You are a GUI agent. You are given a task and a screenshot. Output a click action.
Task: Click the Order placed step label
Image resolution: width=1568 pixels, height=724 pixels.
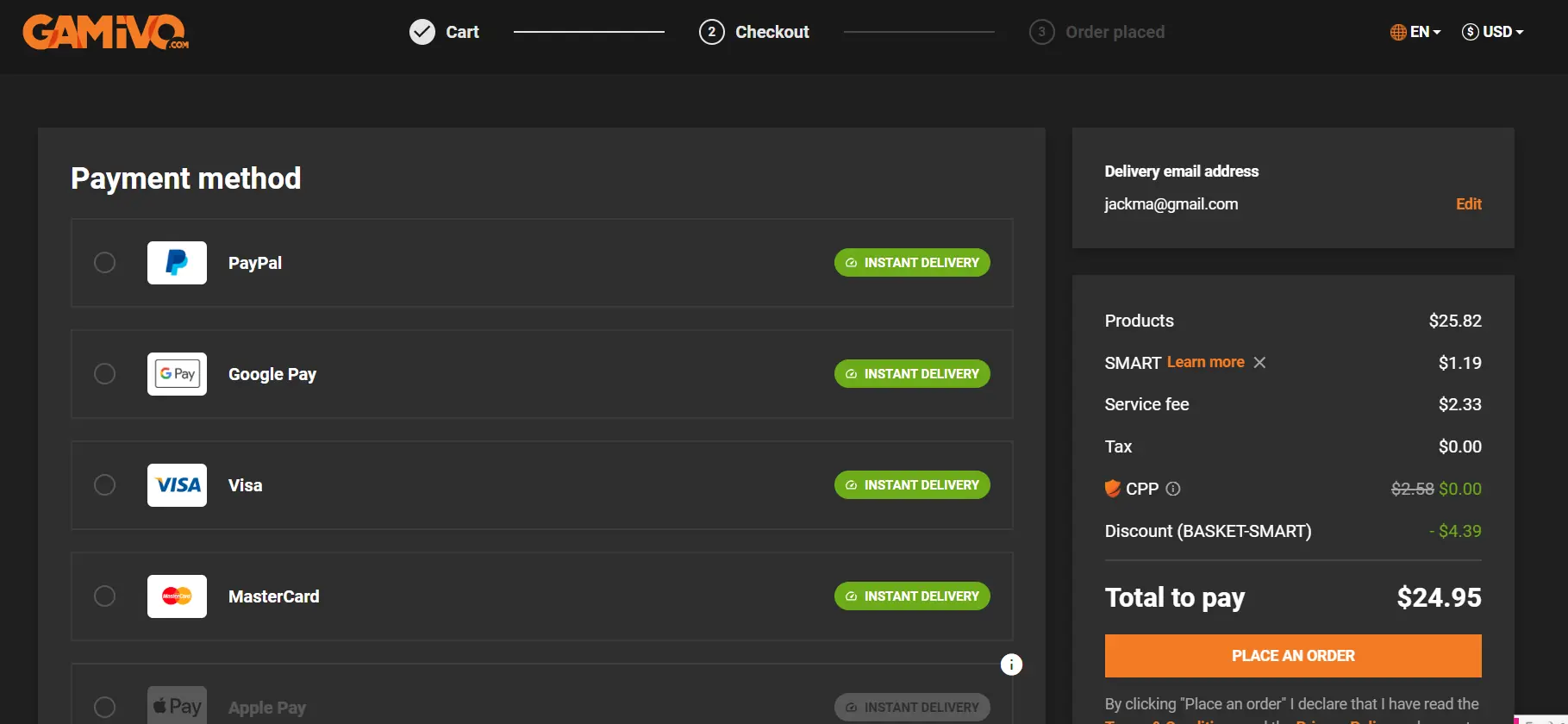(x=1115, y=32)
